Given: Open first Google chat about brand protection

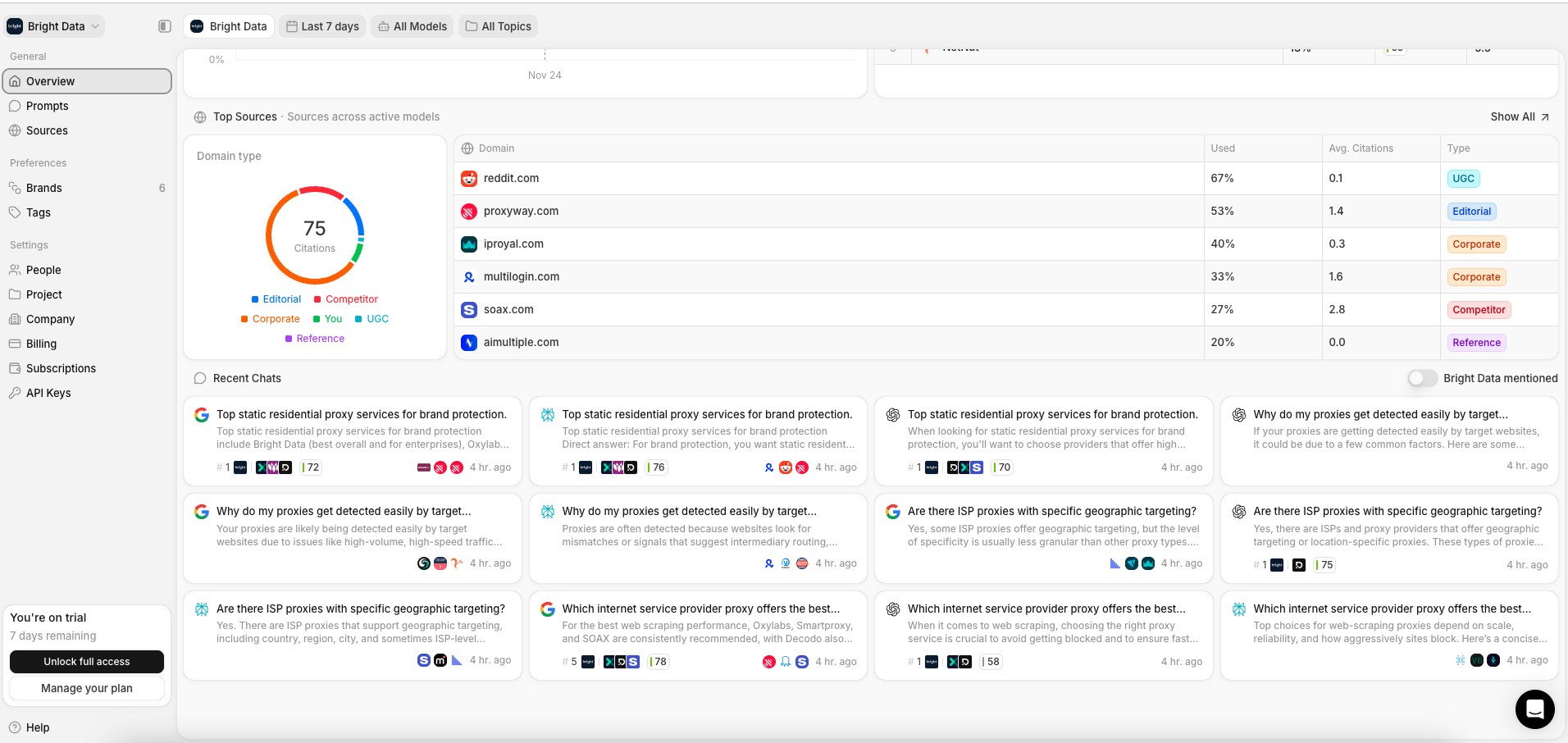Looking at the screenshot, I should pos(353,441).
